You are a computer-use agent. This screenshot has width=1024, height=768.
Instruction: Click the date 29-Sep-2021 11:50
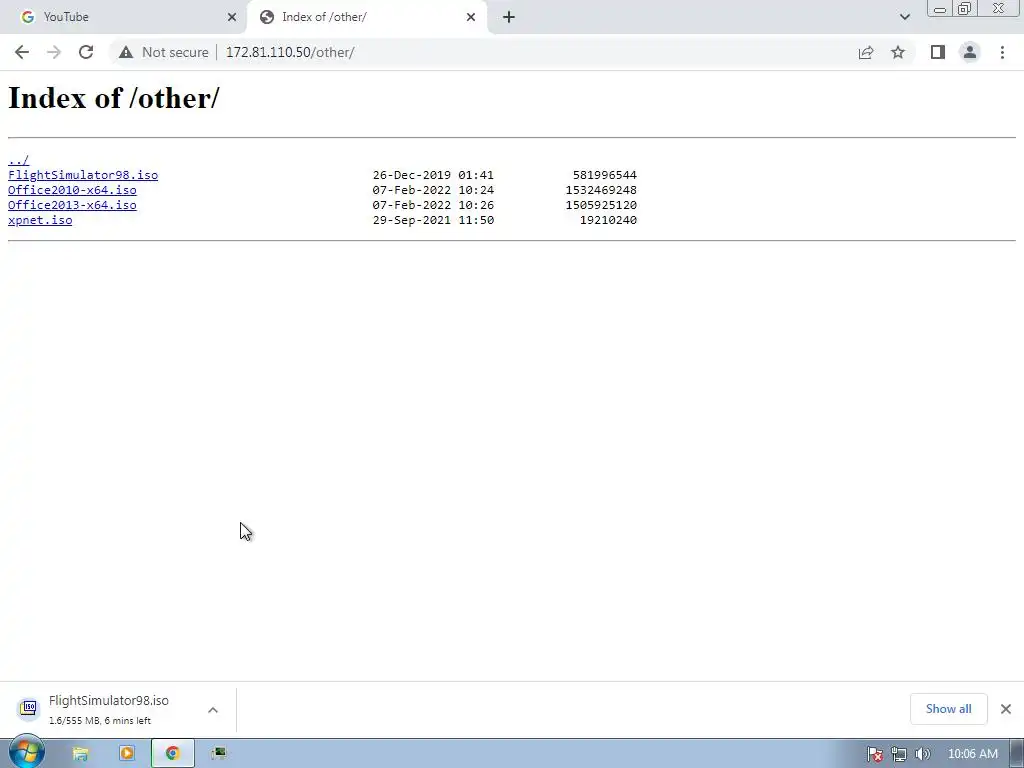pos(433,220)
